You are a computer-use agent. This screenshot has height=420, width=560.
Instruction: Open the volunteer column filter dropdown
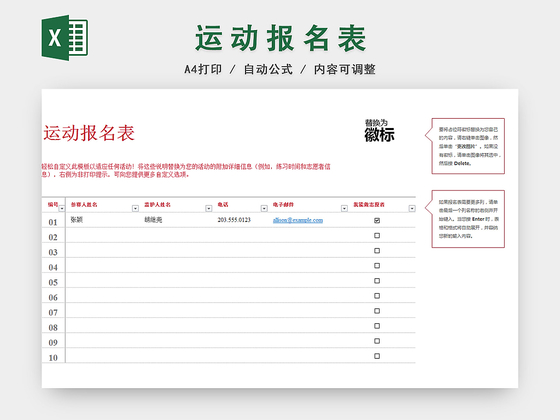412,208
